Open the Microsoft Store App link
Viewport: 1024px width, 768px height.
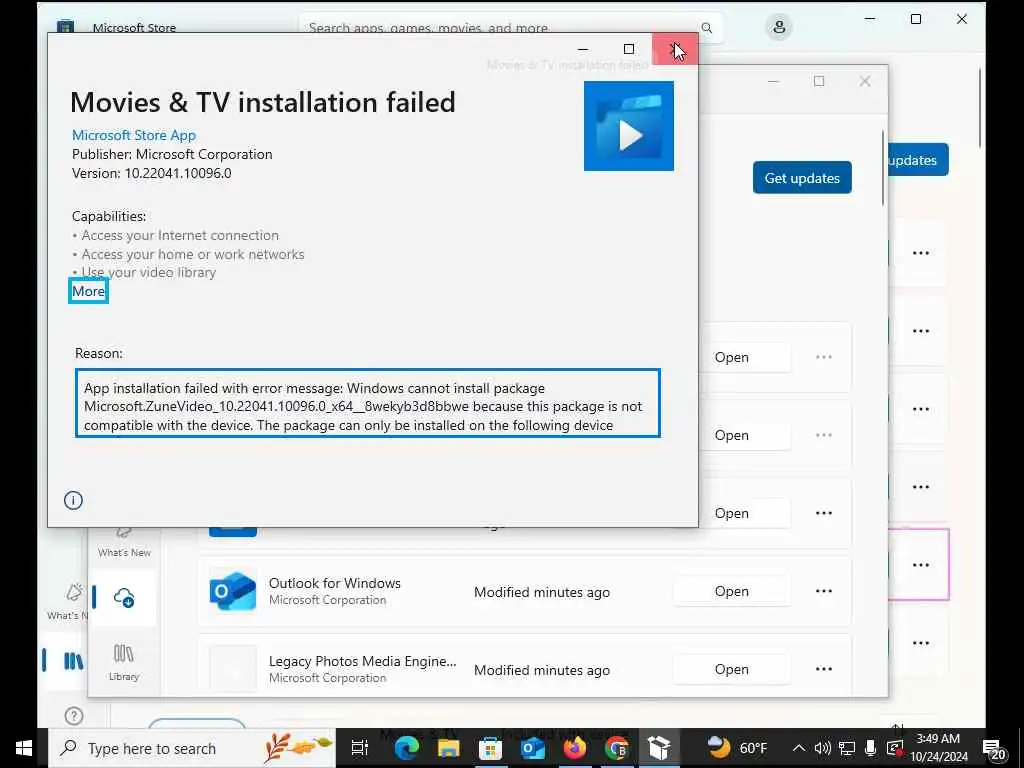coord(134,135)
